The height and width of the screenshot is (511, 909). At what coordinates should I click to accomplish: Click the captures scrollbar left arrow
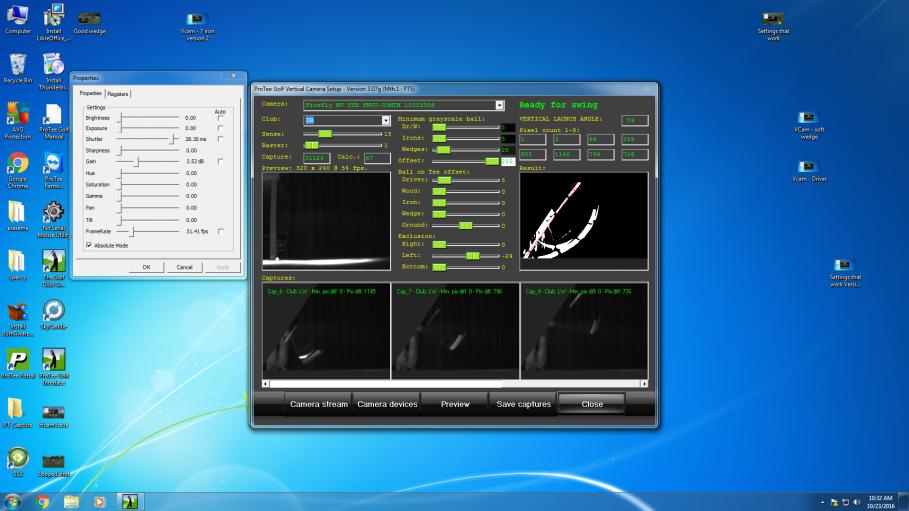pos(266,383)
